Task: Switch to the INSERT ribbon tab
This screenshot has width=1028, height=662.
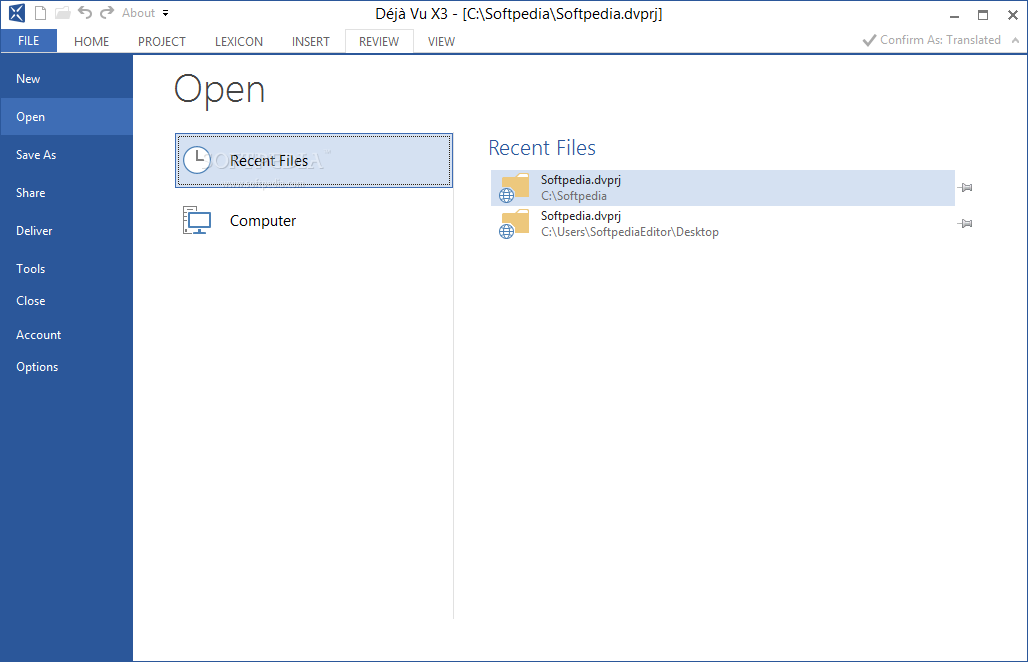Action: [x=310, y=41]
